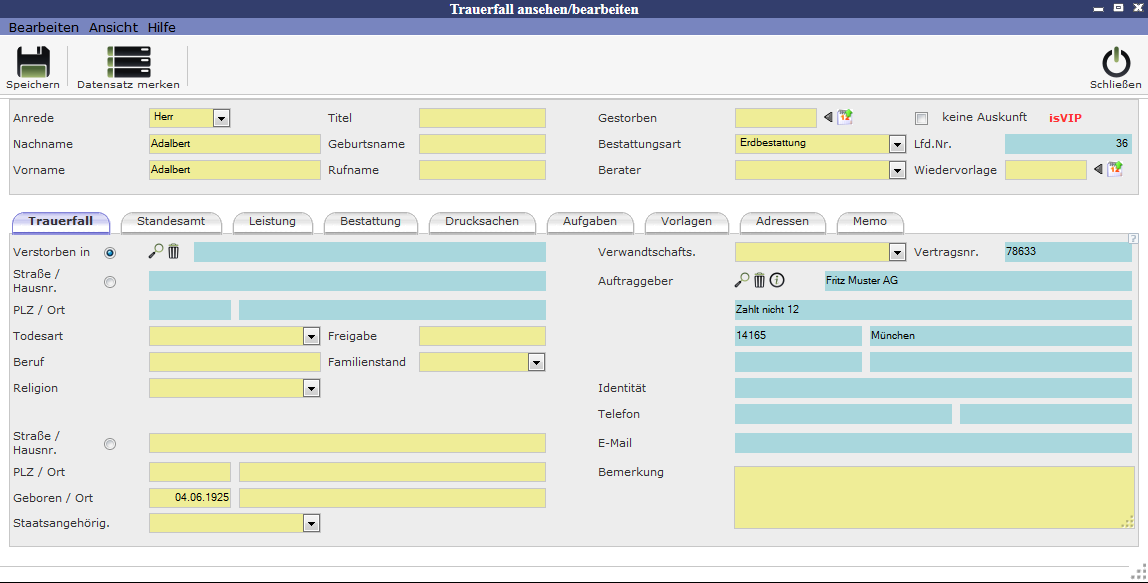The image size is (1148, 583).
Task: Enable the keine Auskunft checkbox
Action: click(921, 119)
